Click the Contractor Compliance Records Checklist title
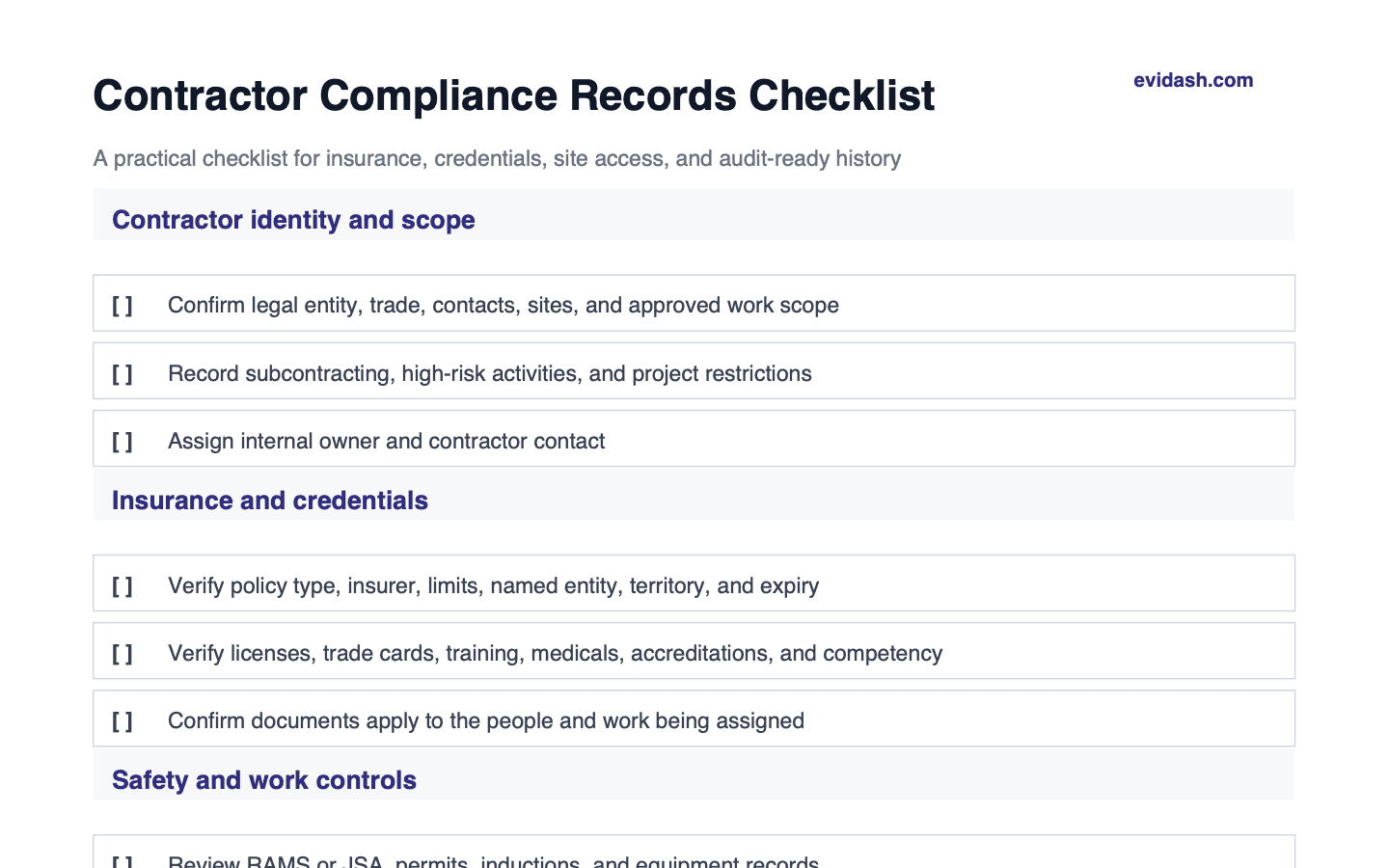Viewport: 1389px width, 868px height. tap(514, 95)
